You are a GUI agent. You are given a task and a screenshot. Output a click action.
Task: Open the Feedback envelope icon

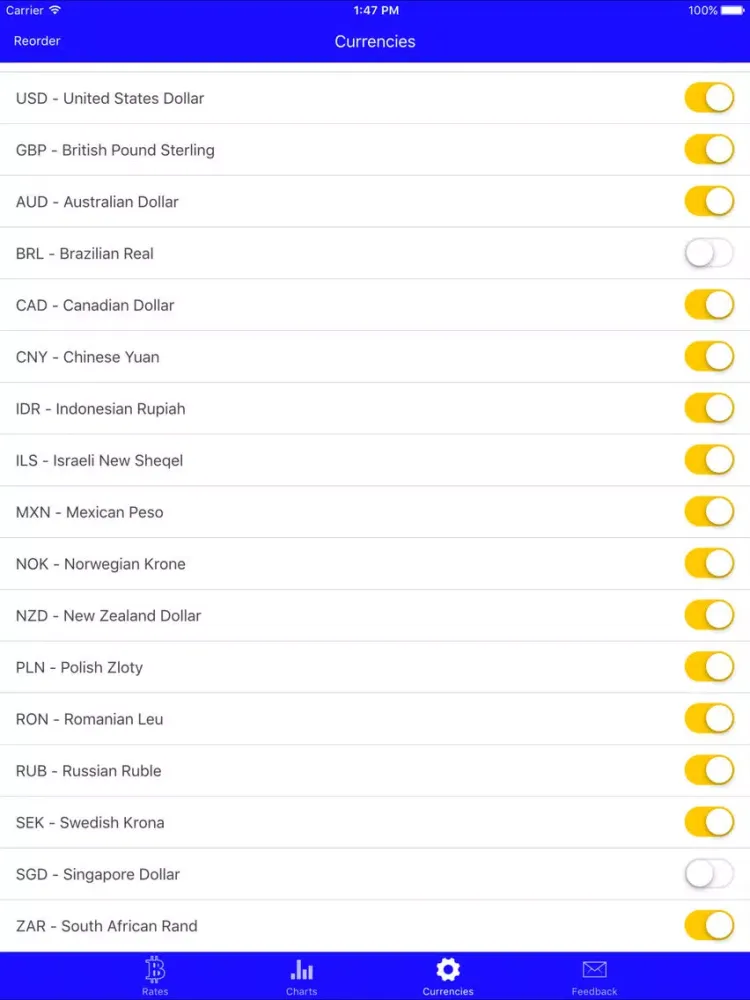click(595, 969)
